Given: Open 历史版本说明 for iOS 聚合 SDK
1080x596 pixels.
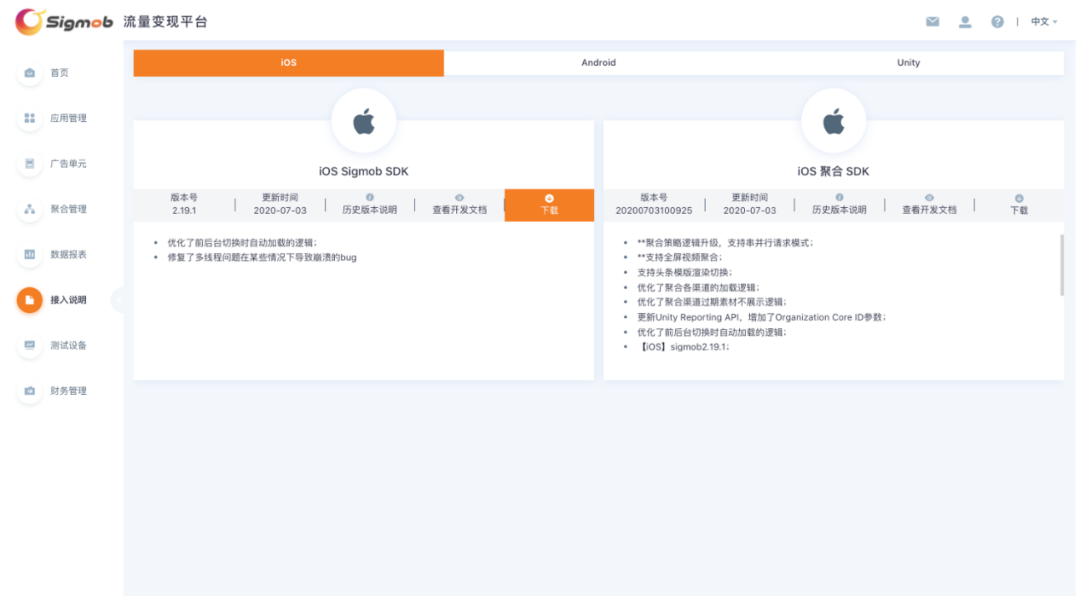Looking at the screenshot, I should click(x=839, y=205).
